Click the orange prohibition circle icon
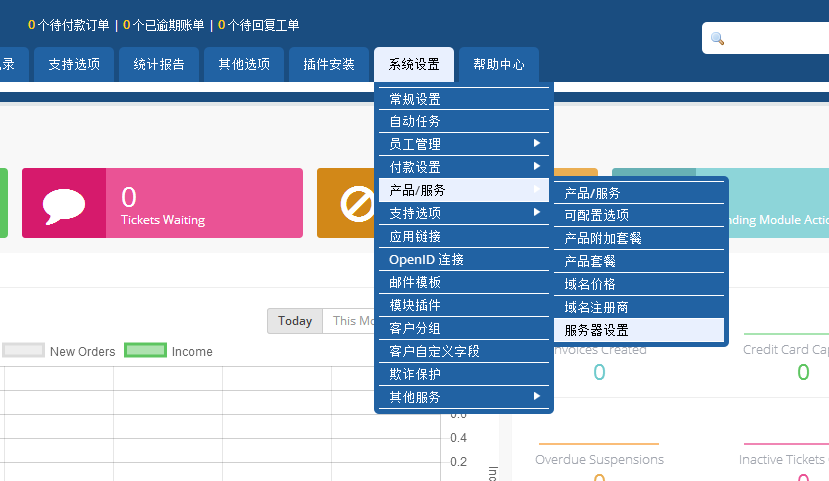The height and width of the screenshot is (481, 829). click(x=357, y=204)
